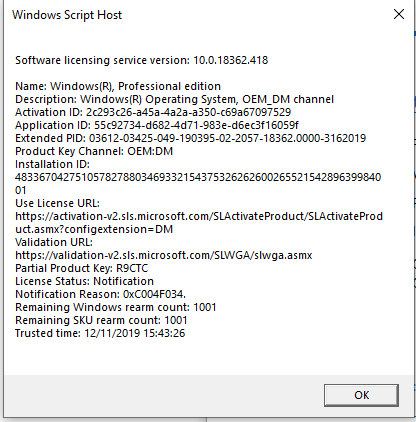Select the Activation ID line
This screenshot has width=416, height=422.
coord(153,112)
